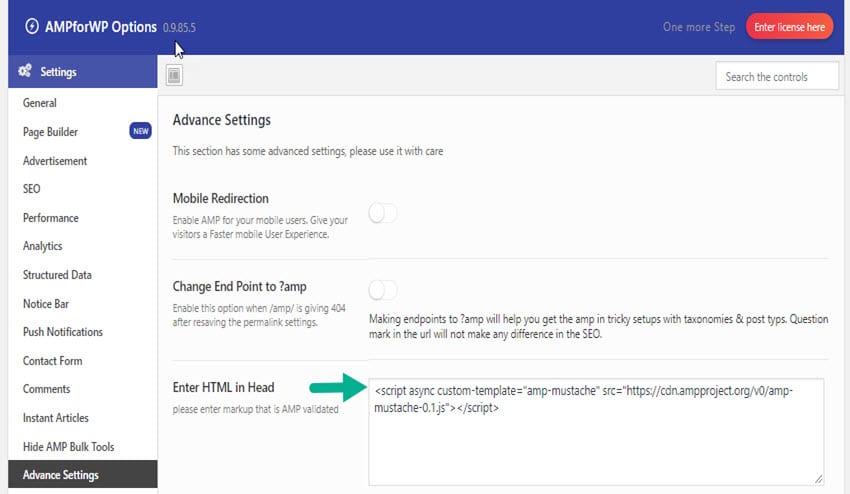Open the General settings section
The width and height of the screenshot is (850, 494).
point(40,103)
